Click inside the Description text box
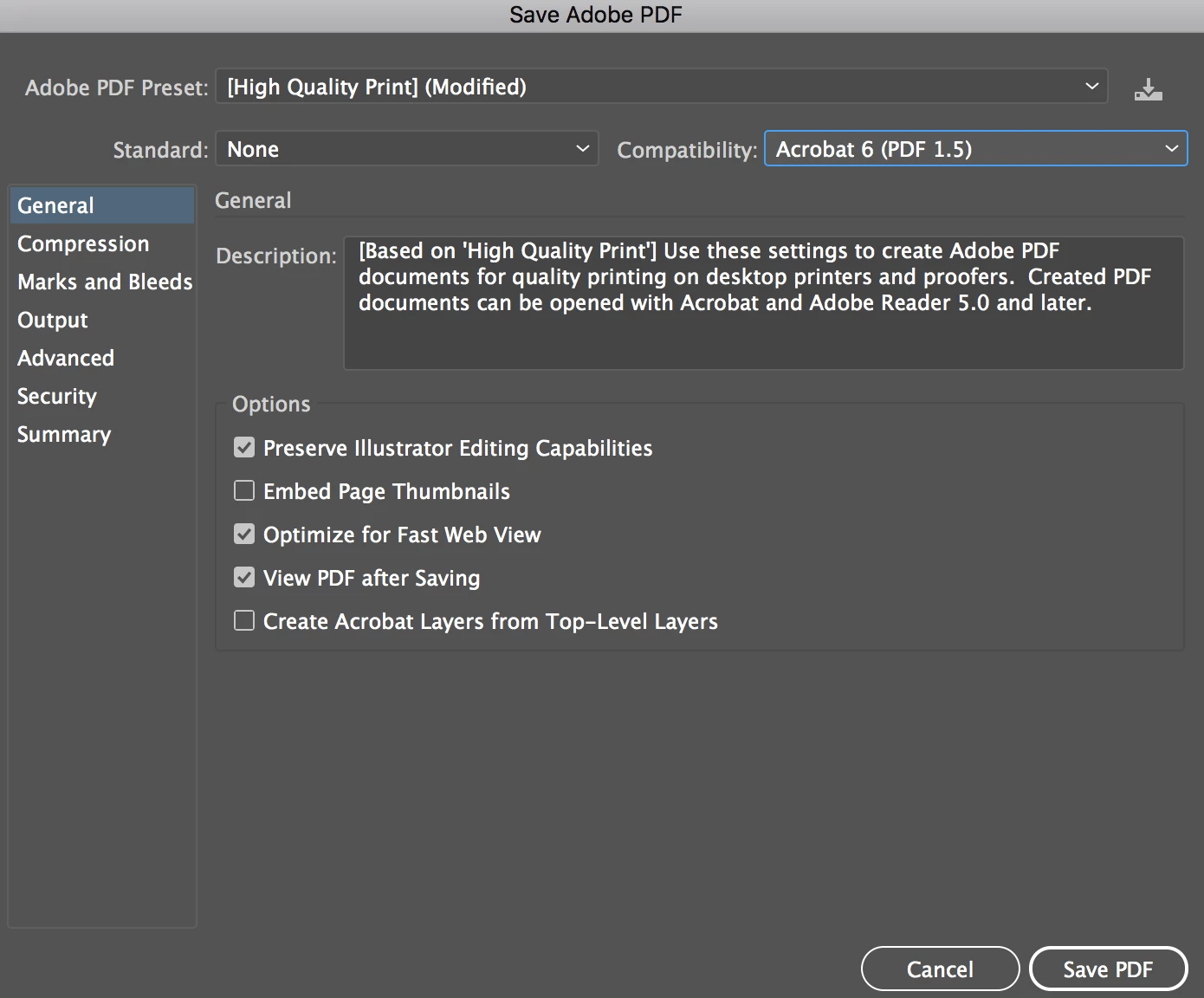This screenshot has height=998, width=1204. [764, 303]
